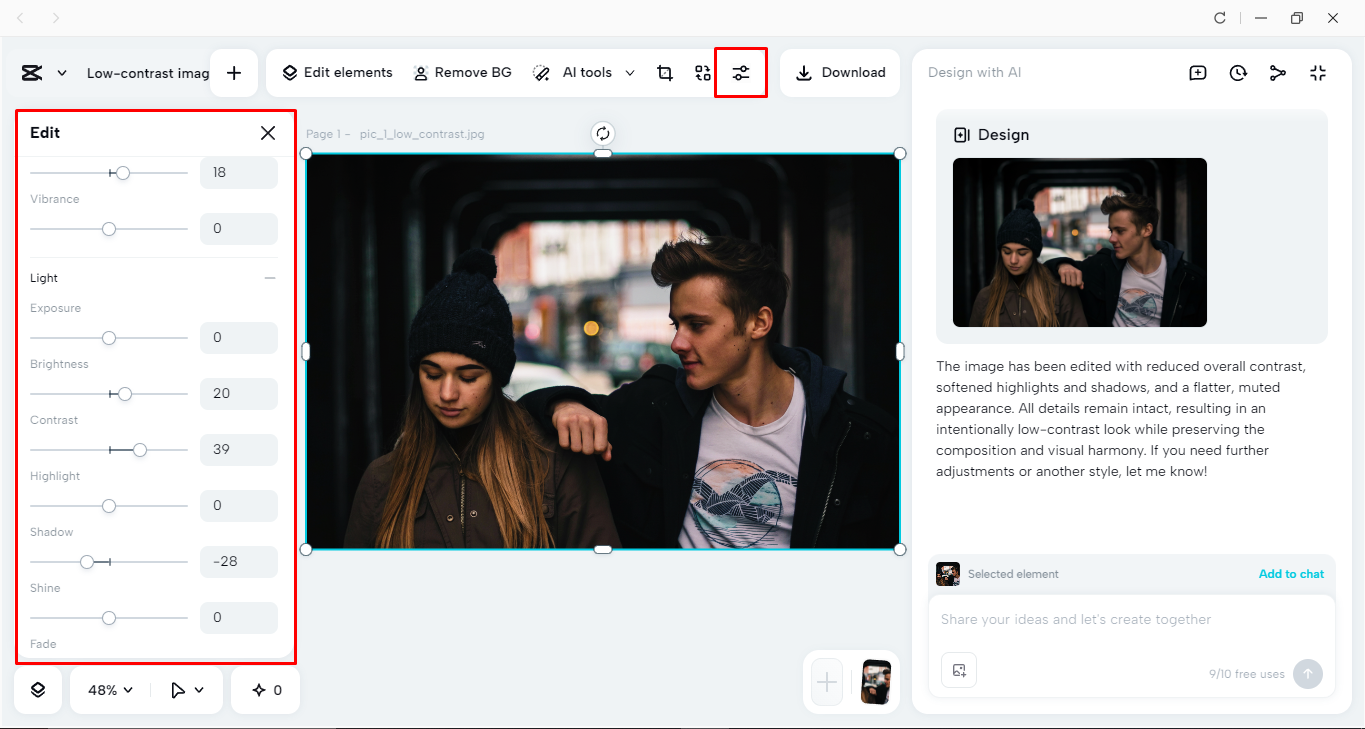Click the Vibrance value field

pos(239,229)
